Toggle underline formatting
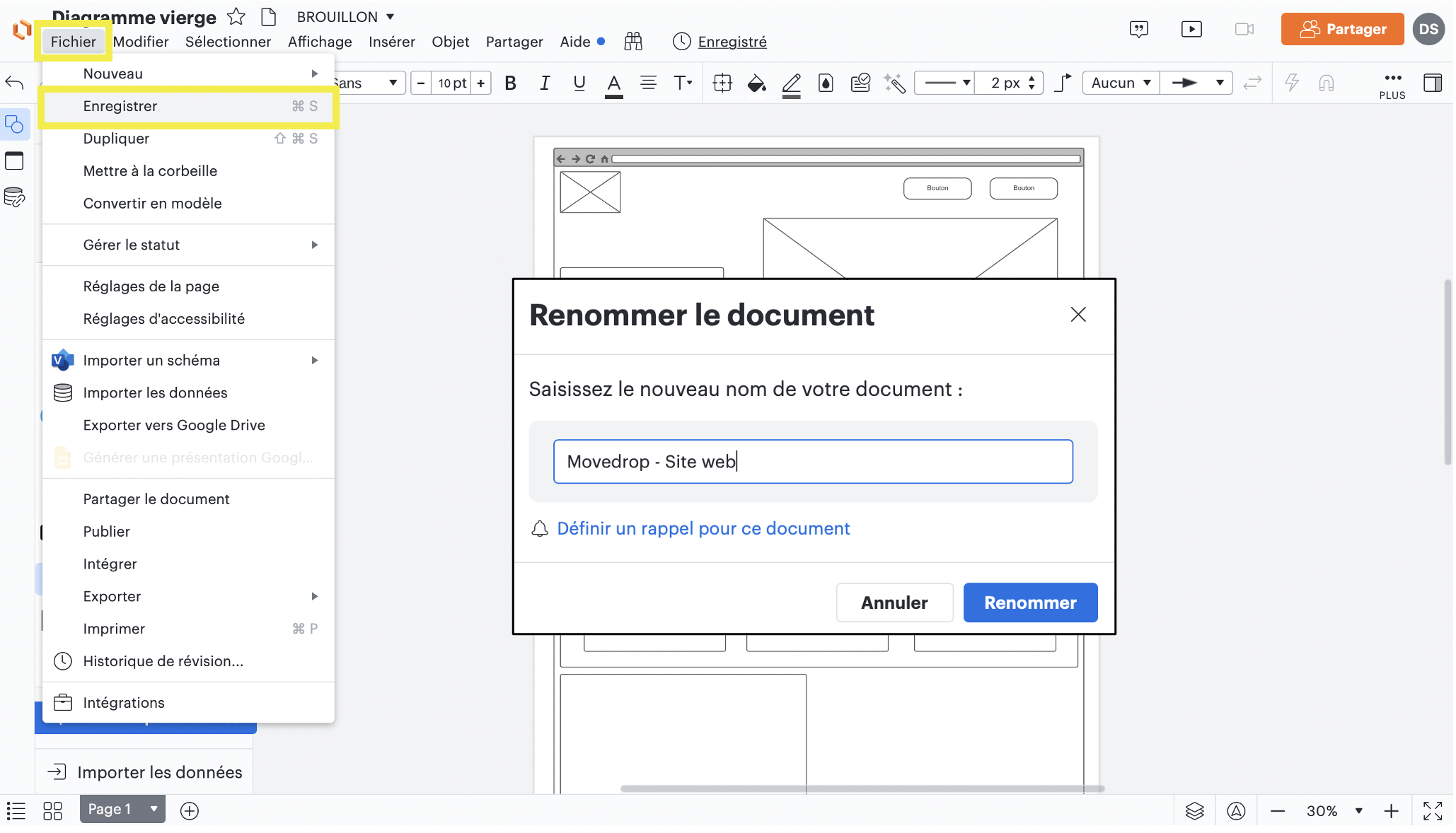1456x833 pixels. (579, 83)
